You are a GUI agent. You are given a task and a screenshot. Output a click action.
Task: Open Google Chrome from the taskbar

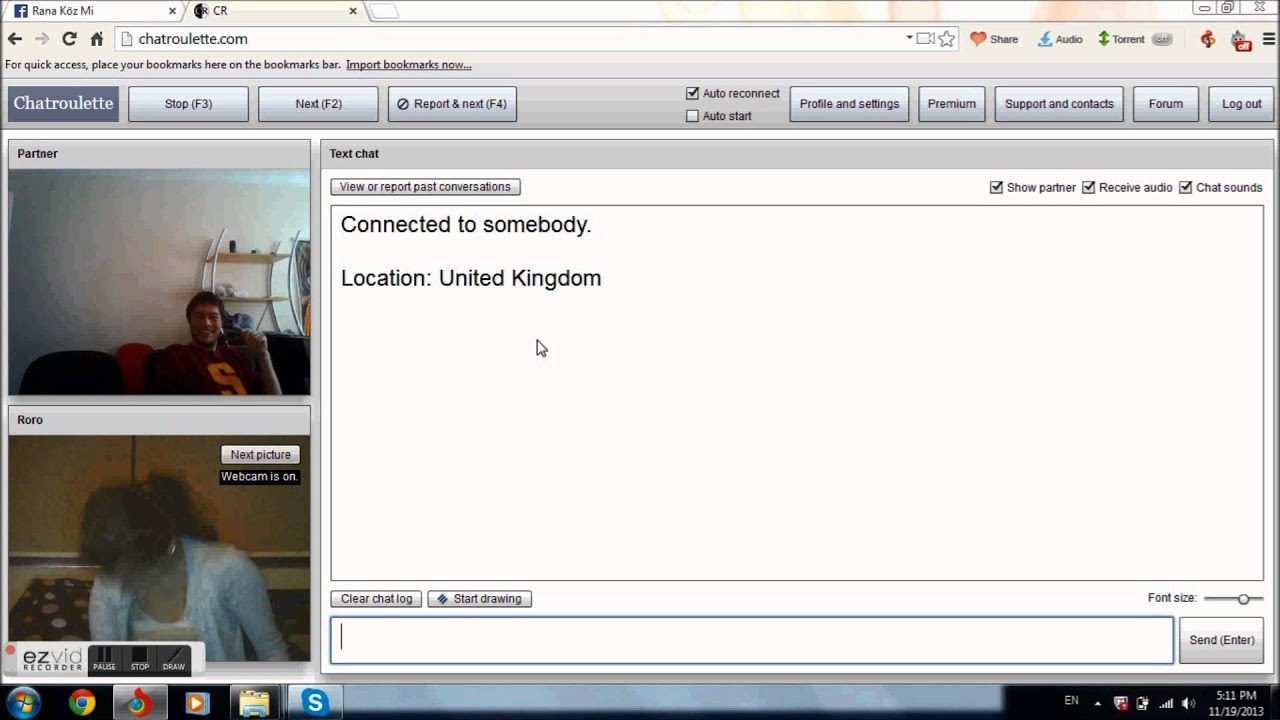pyautogui.click(x=82, y=703)
